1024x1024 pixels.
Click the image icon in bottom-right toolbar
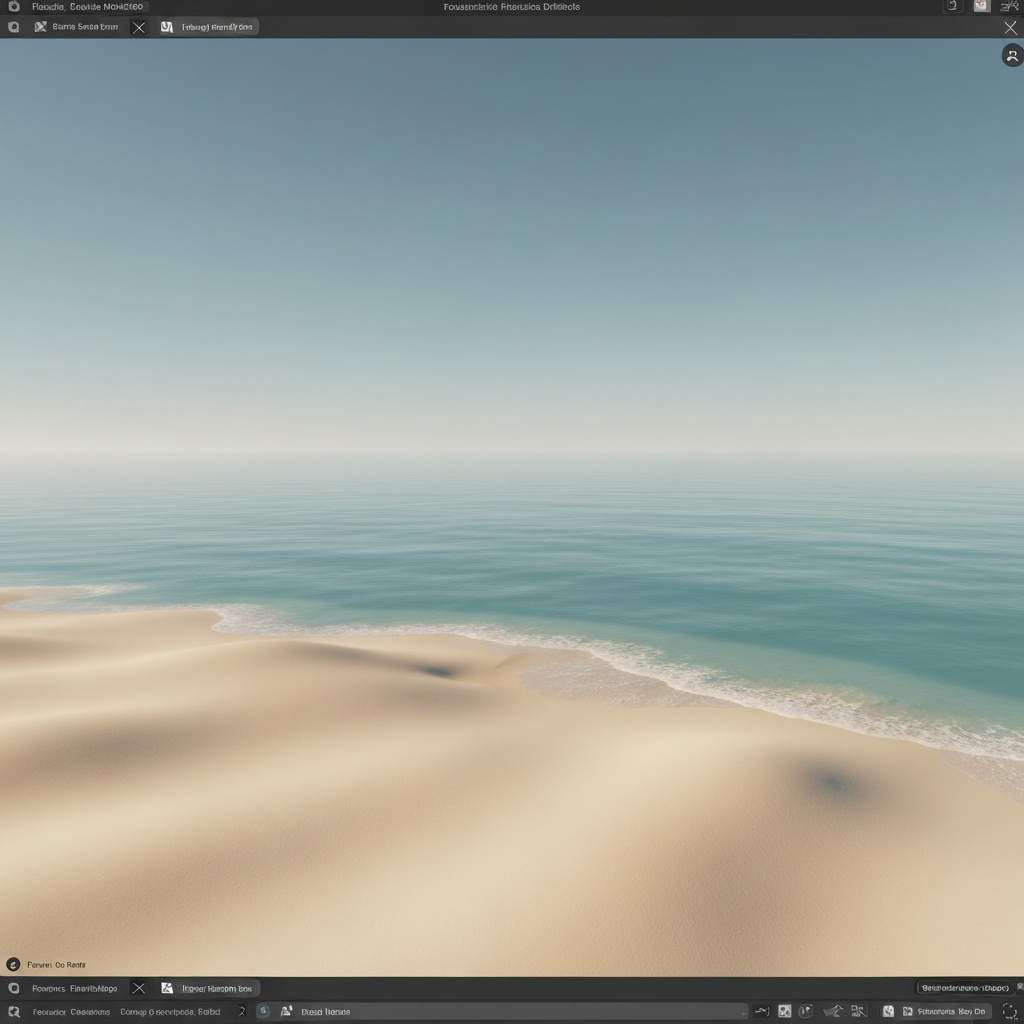tap(888, 1012)
